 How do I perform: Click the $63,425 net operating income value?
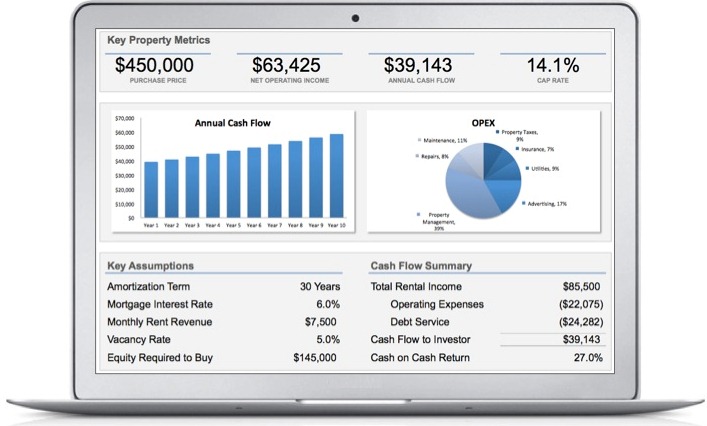click(x=286, y=65)
